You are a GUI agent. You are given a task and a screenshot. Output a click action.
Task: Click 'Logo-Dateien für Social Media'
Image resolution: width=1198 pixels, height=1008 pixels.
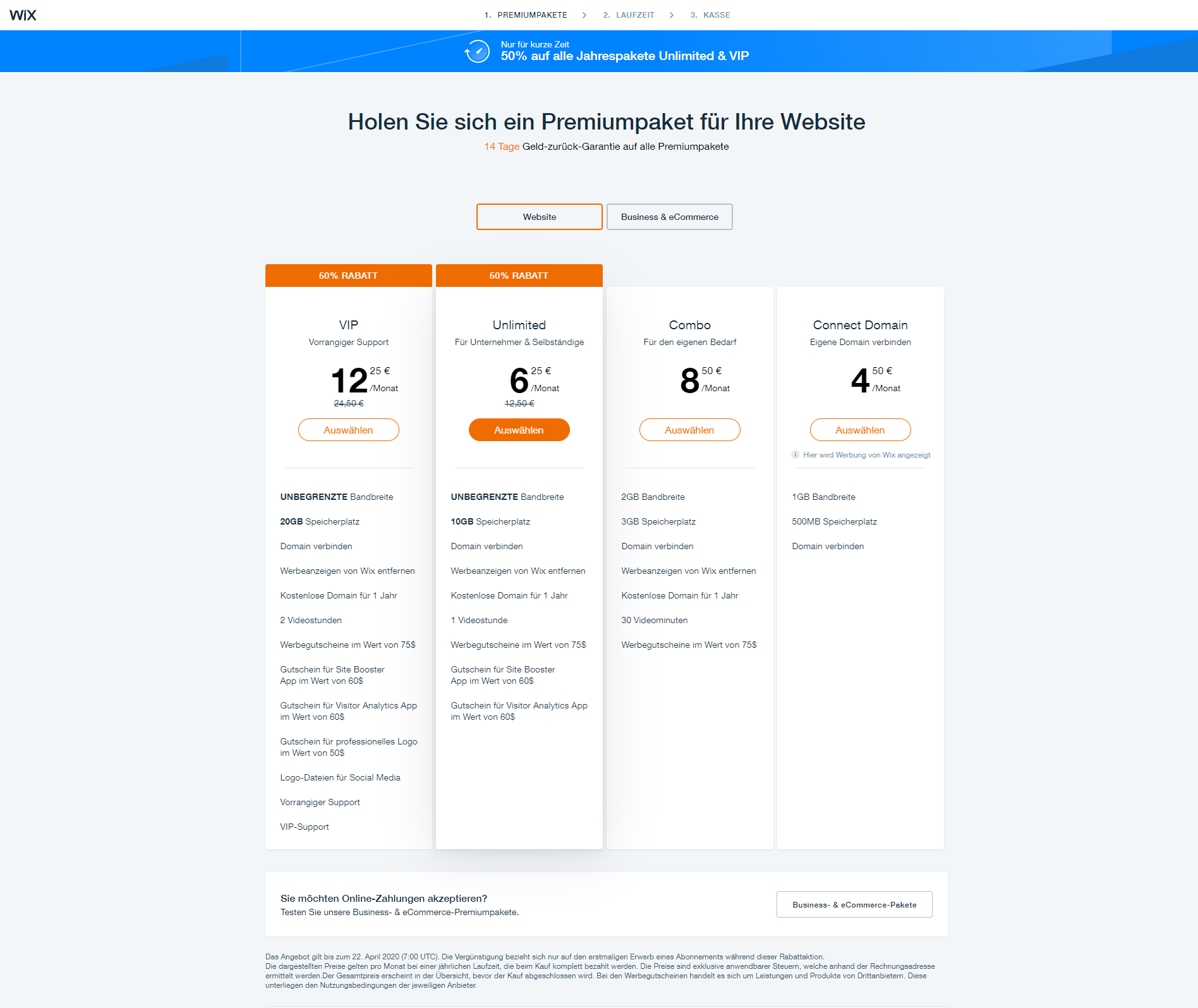click(x=340, y=777)
